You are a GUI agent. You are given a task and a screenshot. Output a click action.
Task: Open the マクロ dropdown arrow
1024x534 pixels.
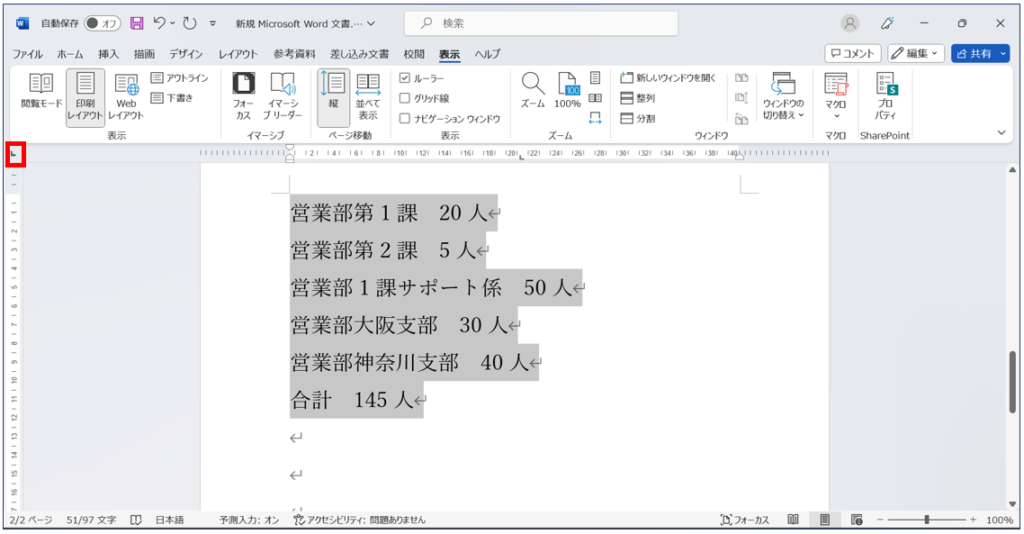point(837,116)
